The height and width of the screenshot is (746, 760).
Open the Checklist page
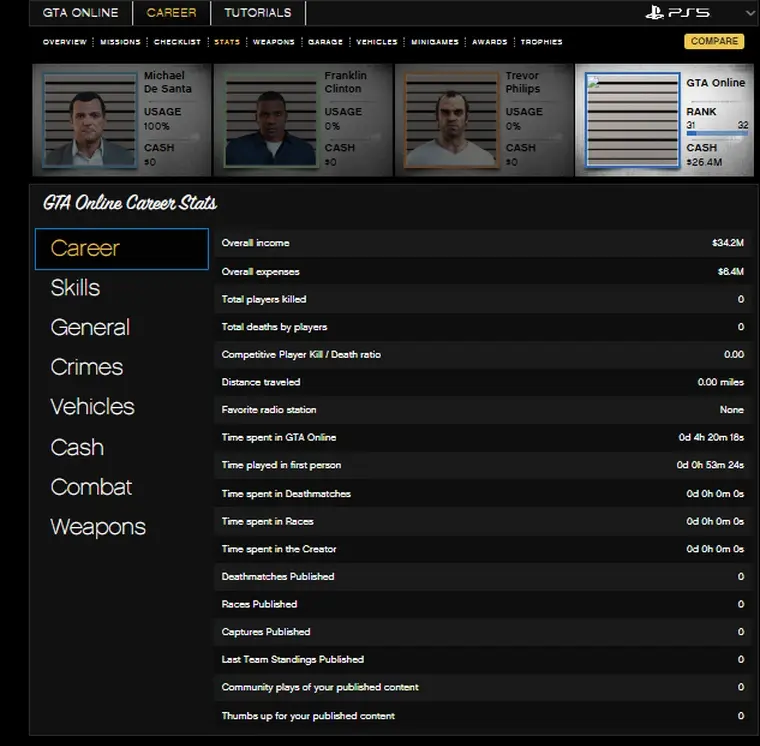178,42
